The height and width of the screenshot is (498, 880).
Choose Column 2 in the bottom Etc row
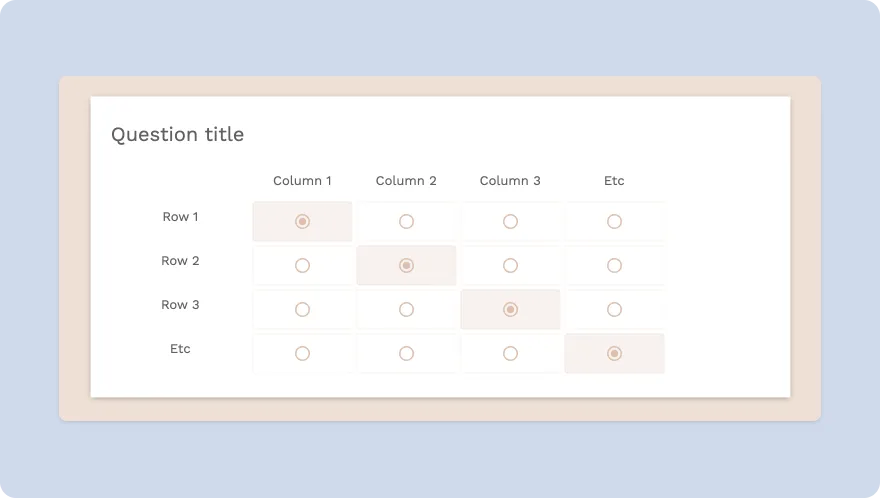coord(406,353)
